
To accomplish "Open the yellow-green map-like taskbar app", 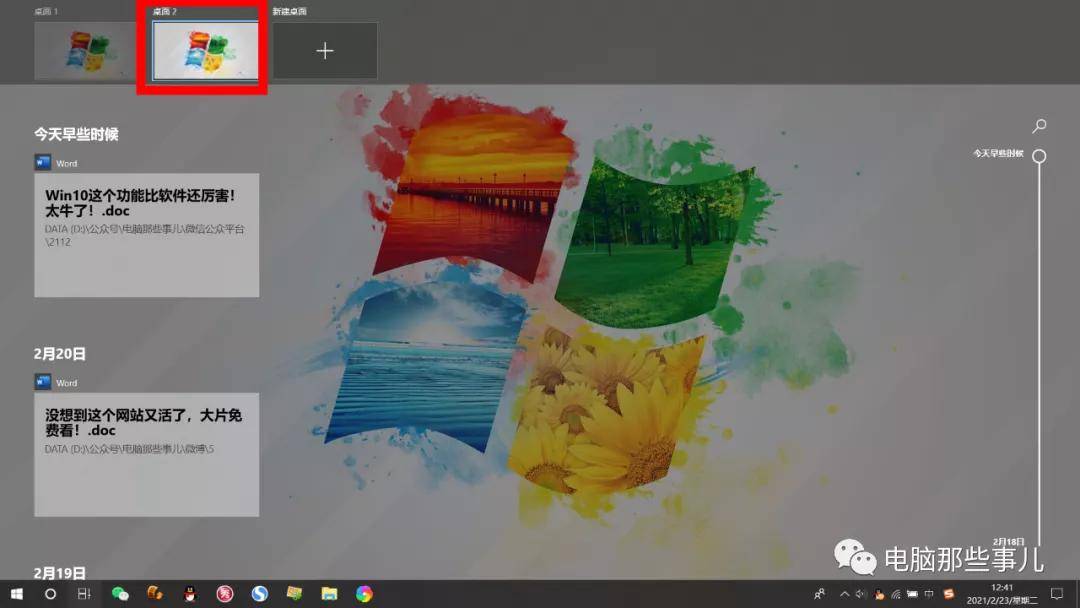I will click(294, 594).
